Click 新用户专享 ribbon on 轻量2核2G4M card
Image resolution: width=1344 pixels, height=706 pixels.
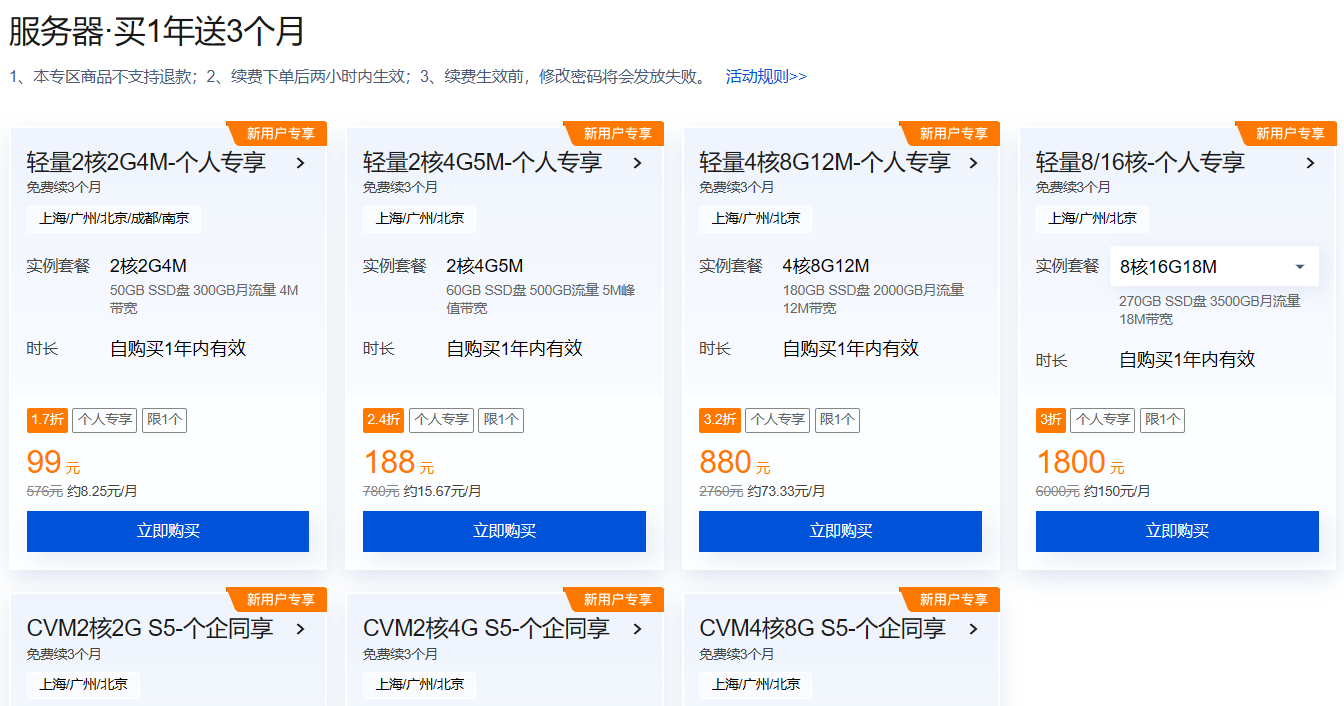(279, 133)
